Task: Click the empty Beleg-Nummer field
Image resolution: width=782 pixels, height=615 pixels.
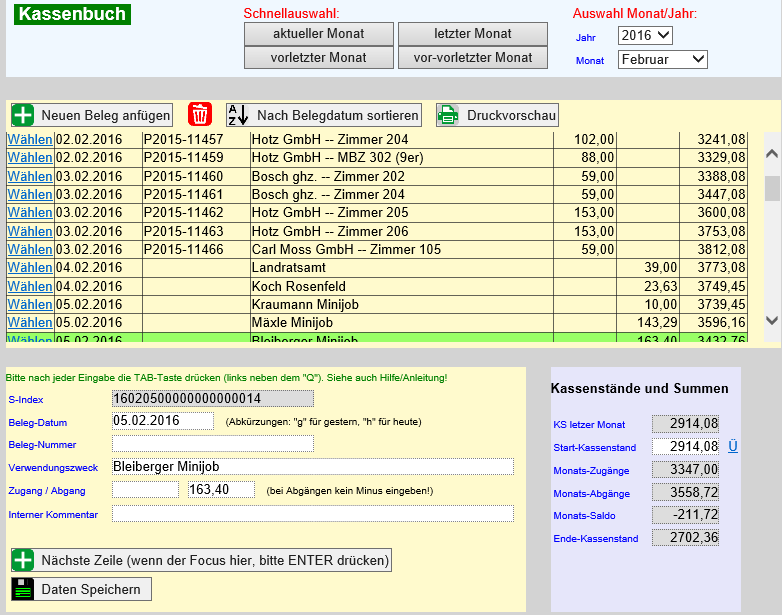Action: click(x=213, y=443)
